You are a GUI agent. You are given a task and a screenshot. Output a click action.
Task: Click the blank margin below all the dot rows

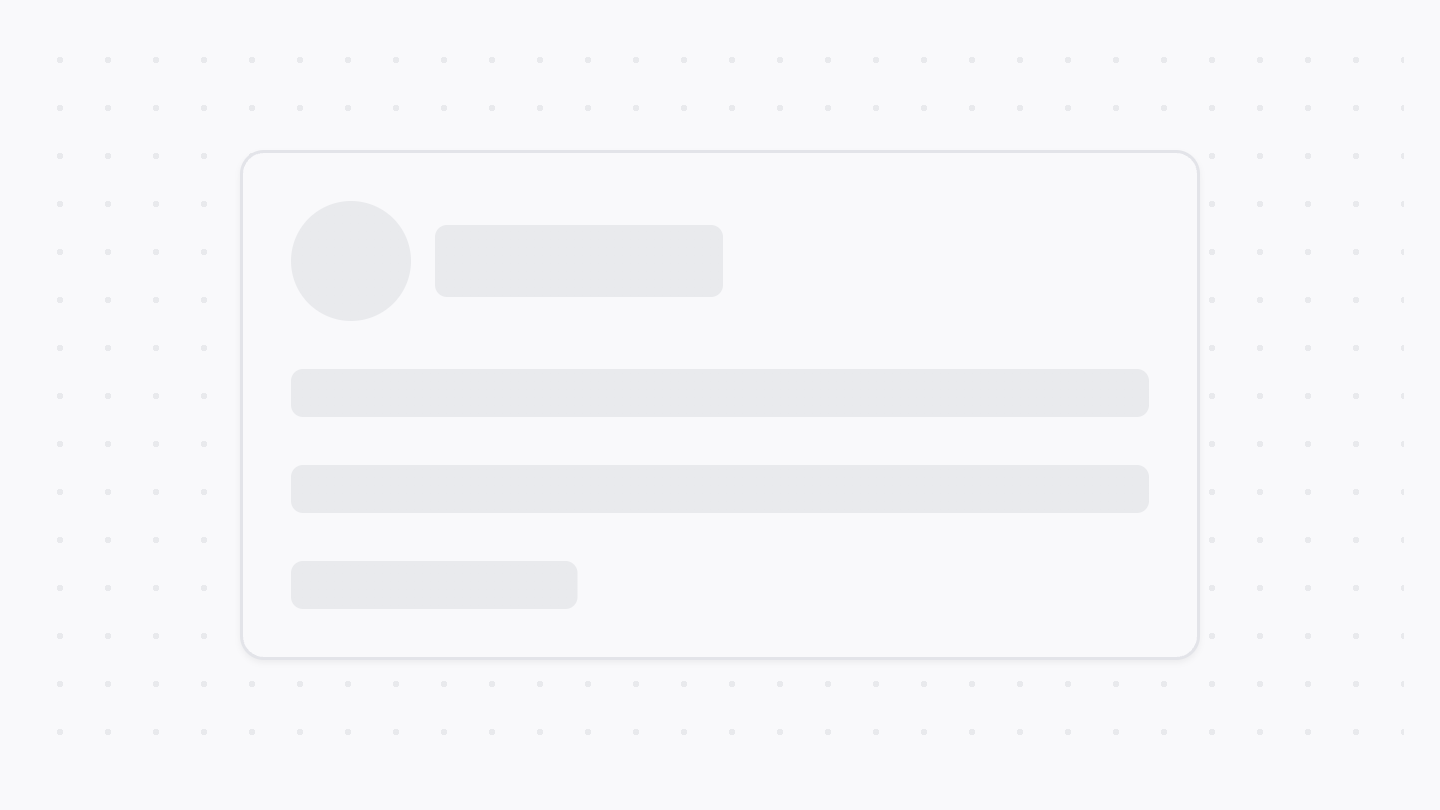[x=720, y=775]
